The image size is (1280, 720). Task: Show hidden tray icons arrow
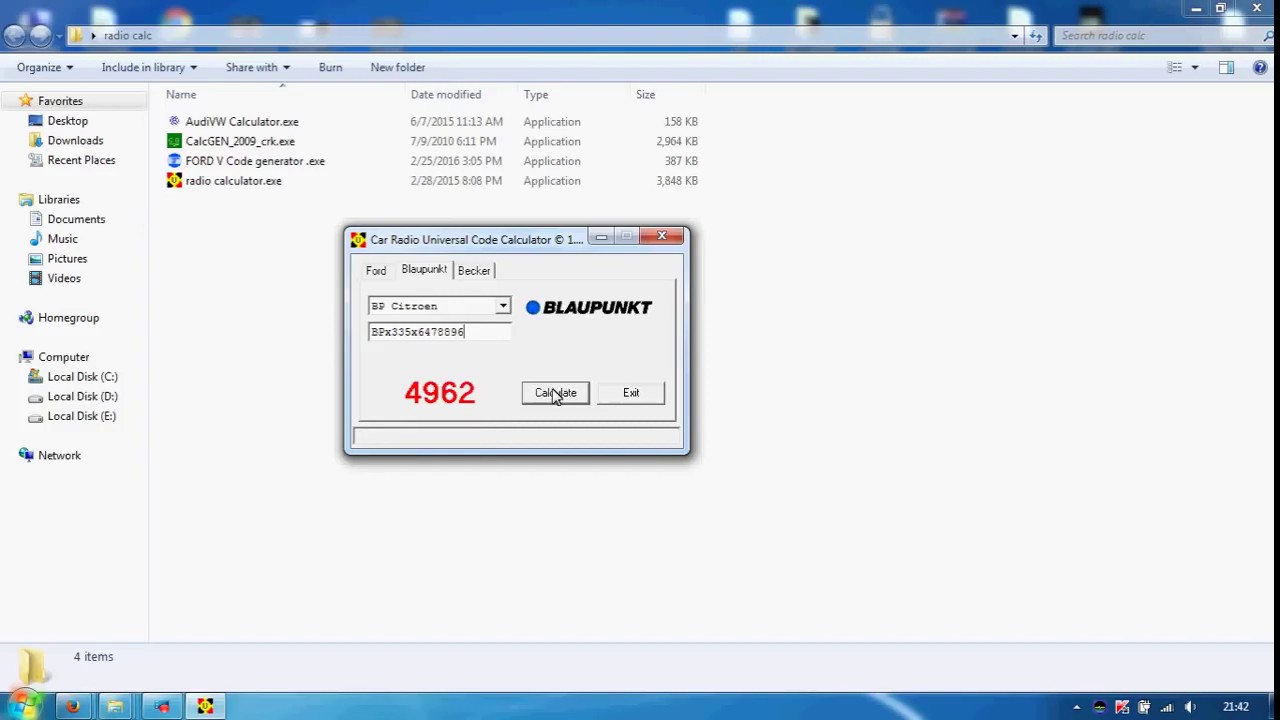tap(1077, 707)
